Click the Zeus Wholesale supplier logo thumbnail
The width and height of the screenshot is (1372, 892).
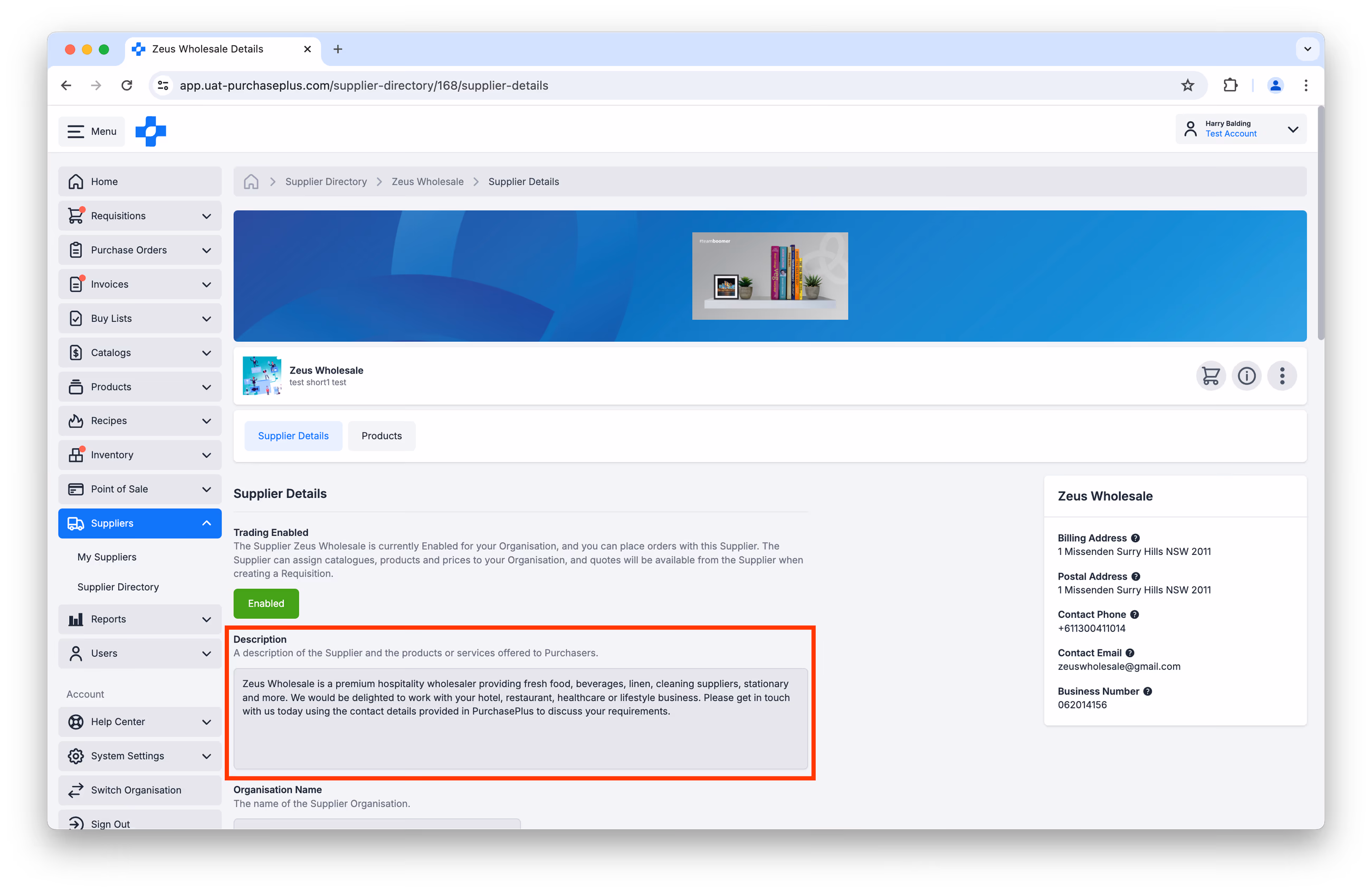262,376
